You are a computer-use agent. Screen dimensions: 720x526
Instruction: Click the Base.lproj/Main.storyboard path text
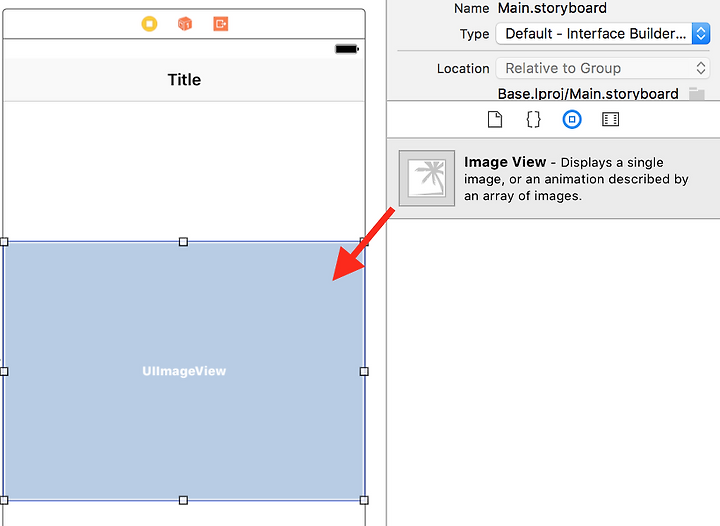coord(588,94)
